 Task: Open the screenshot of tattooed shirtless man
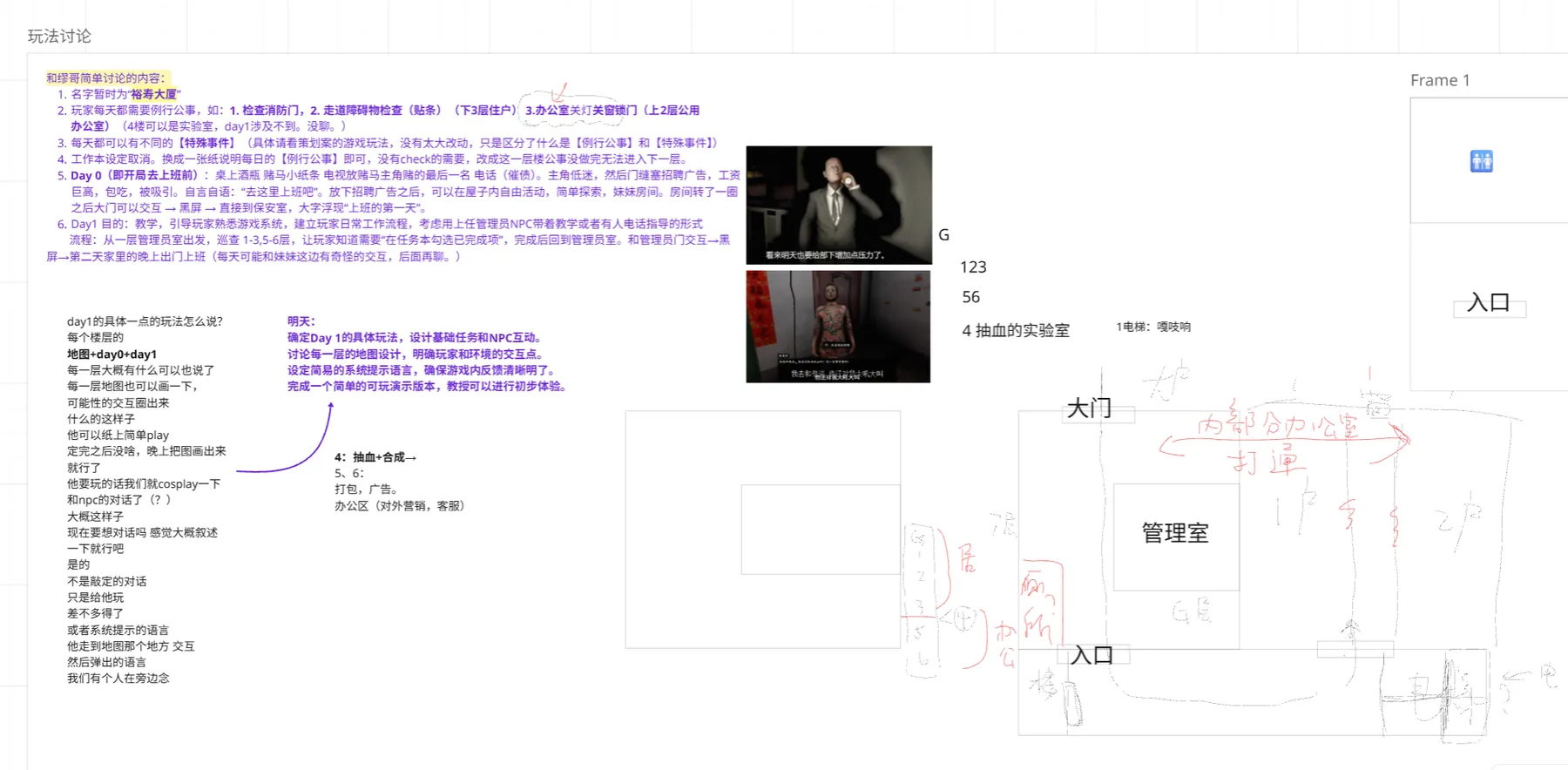tap(838, 327)
